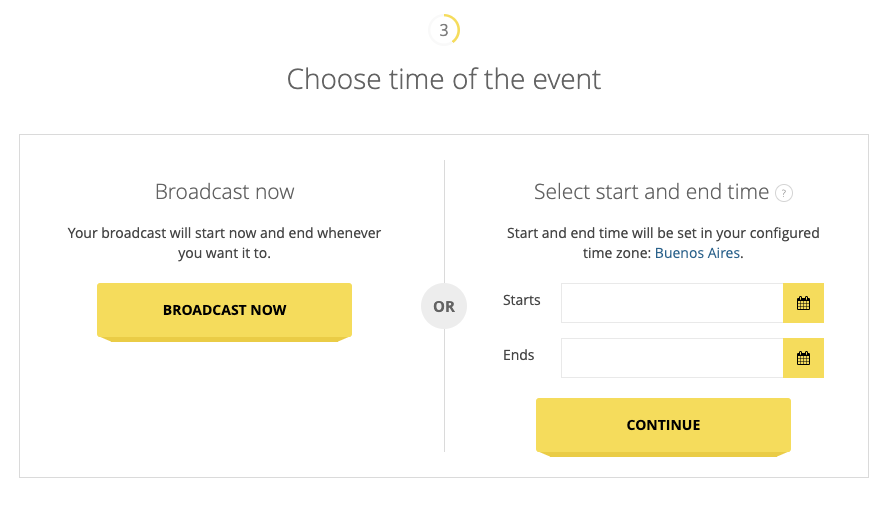This screenshot has height=508, width=890.
Task: Click the Ends field label
Action: (518, 355)
